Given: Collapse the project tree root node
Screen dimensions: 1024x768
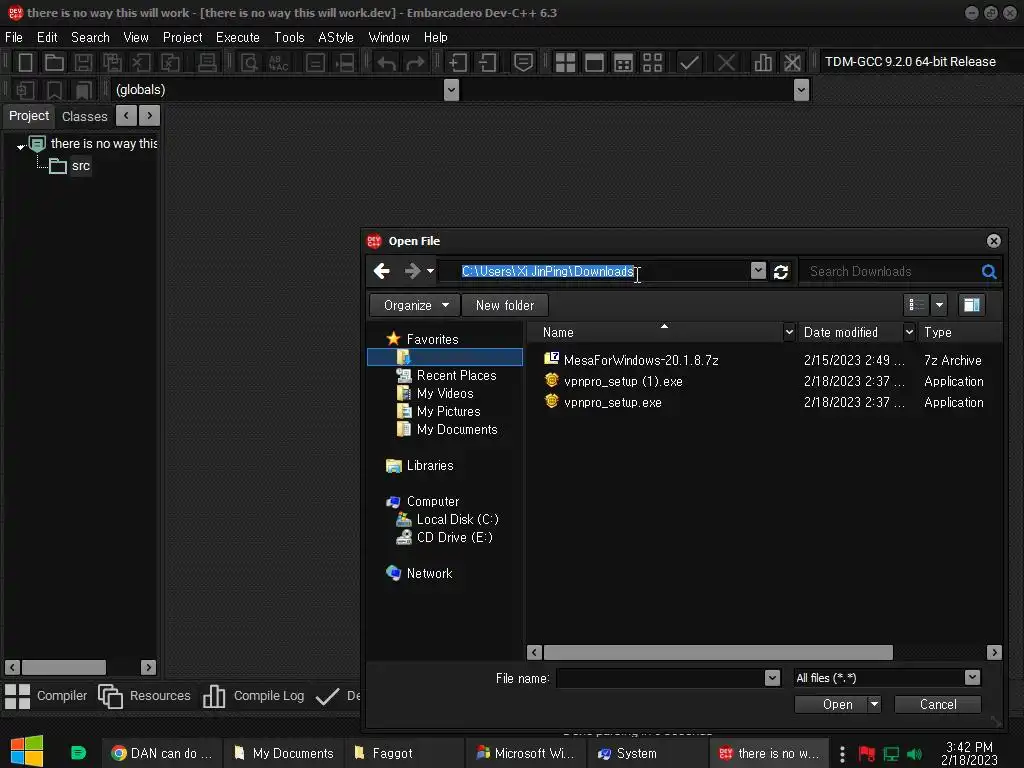Looking at the screenshot, I should 20,146.
